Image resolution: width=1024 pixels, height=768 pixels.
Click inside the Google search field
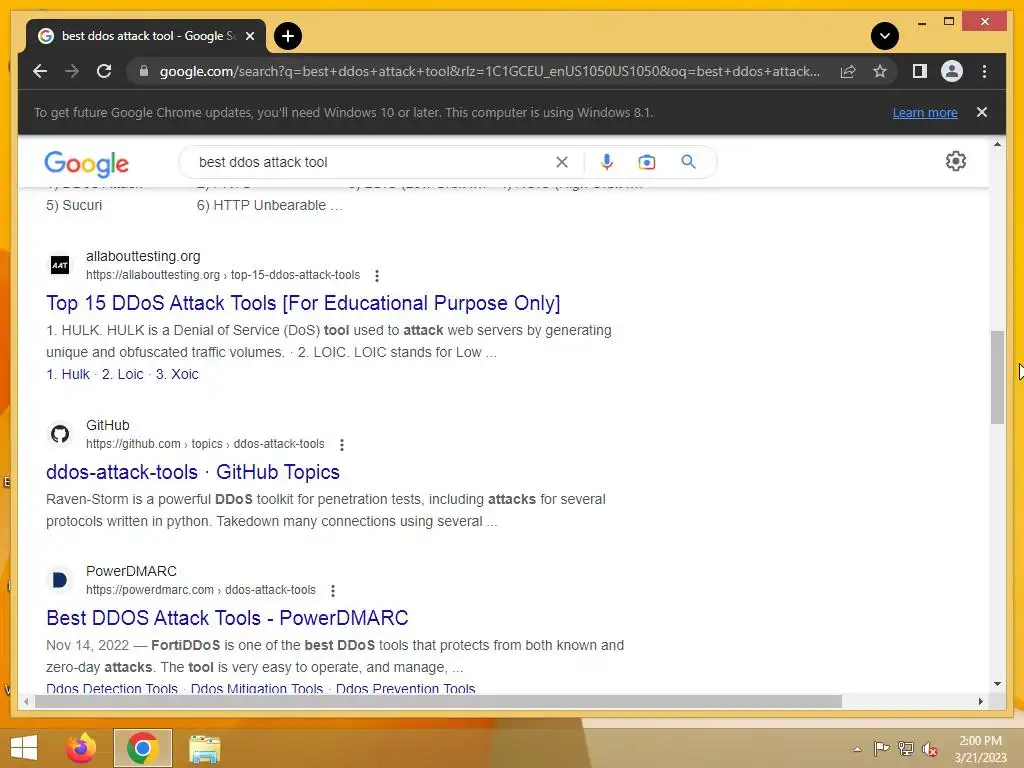pos(372,162)
